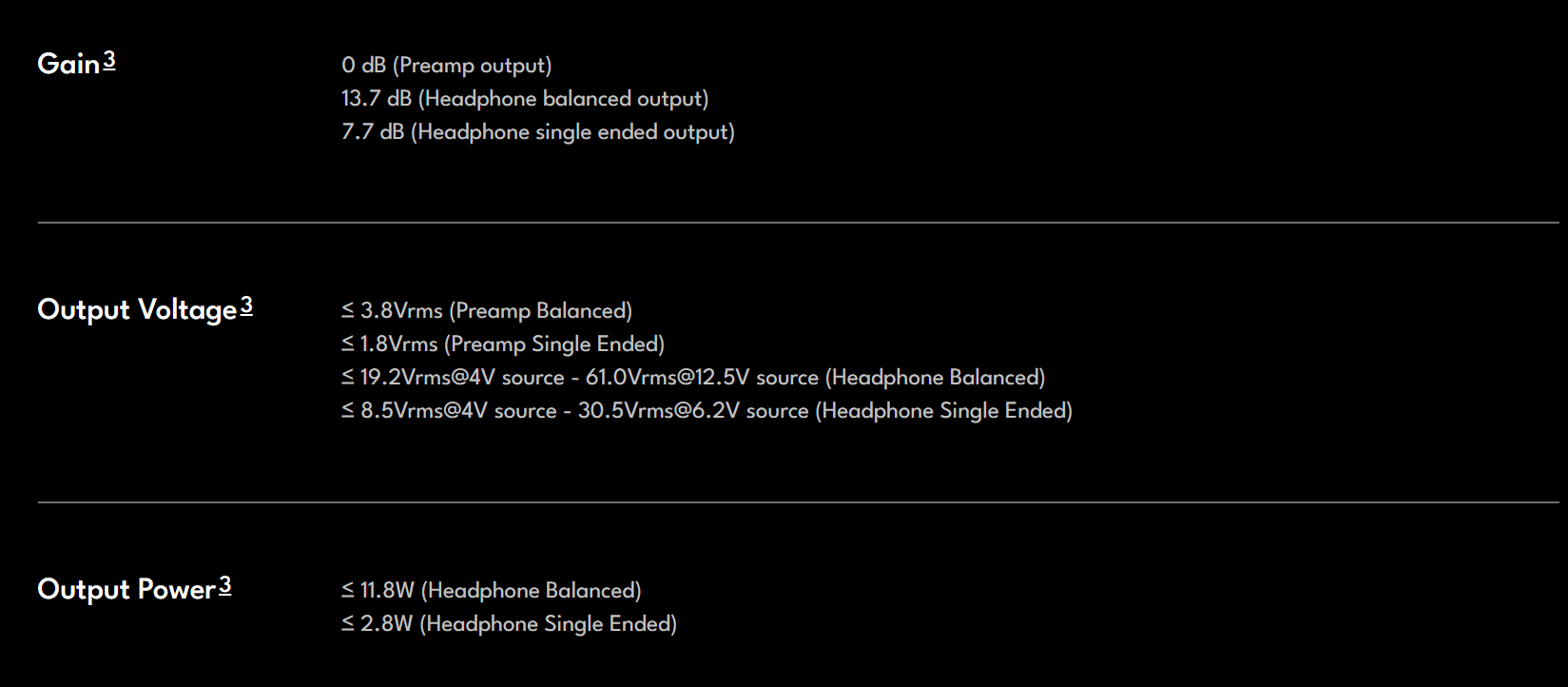Viewport: 1568px width, 687px height.
Task: Click the 11.8W Headphone Balanced line
Action: (x=492, y=591)
